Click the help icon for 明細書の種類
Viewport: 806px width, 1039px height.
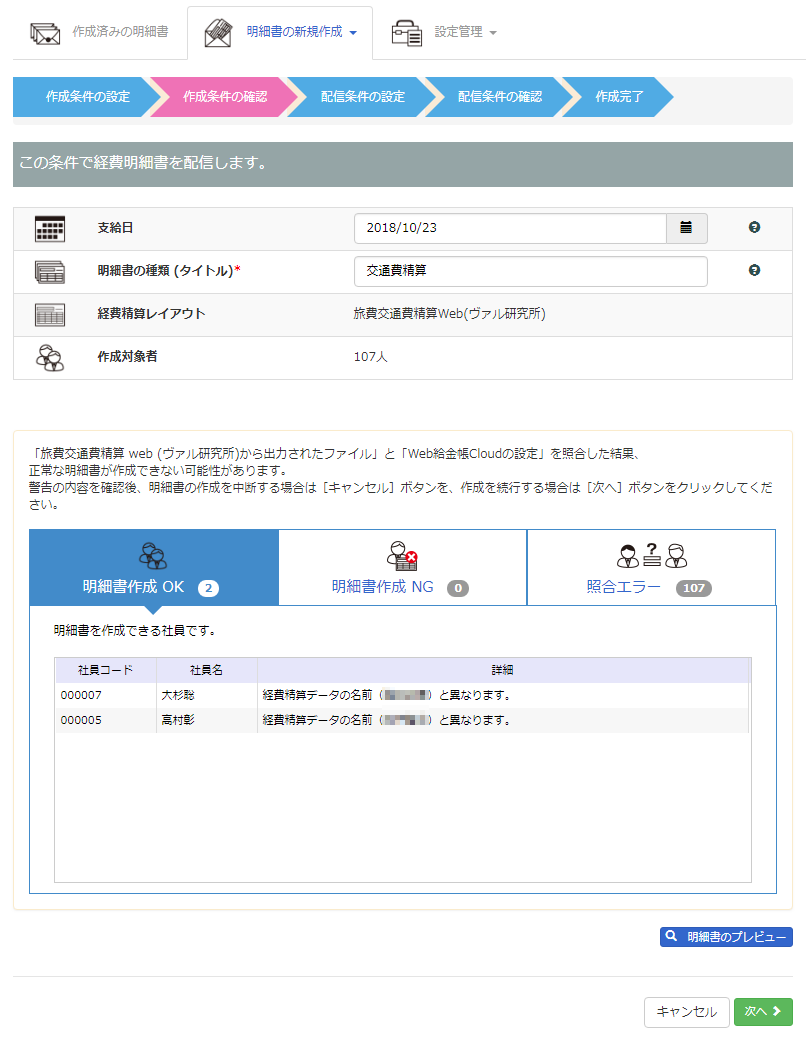coord(754,271)
